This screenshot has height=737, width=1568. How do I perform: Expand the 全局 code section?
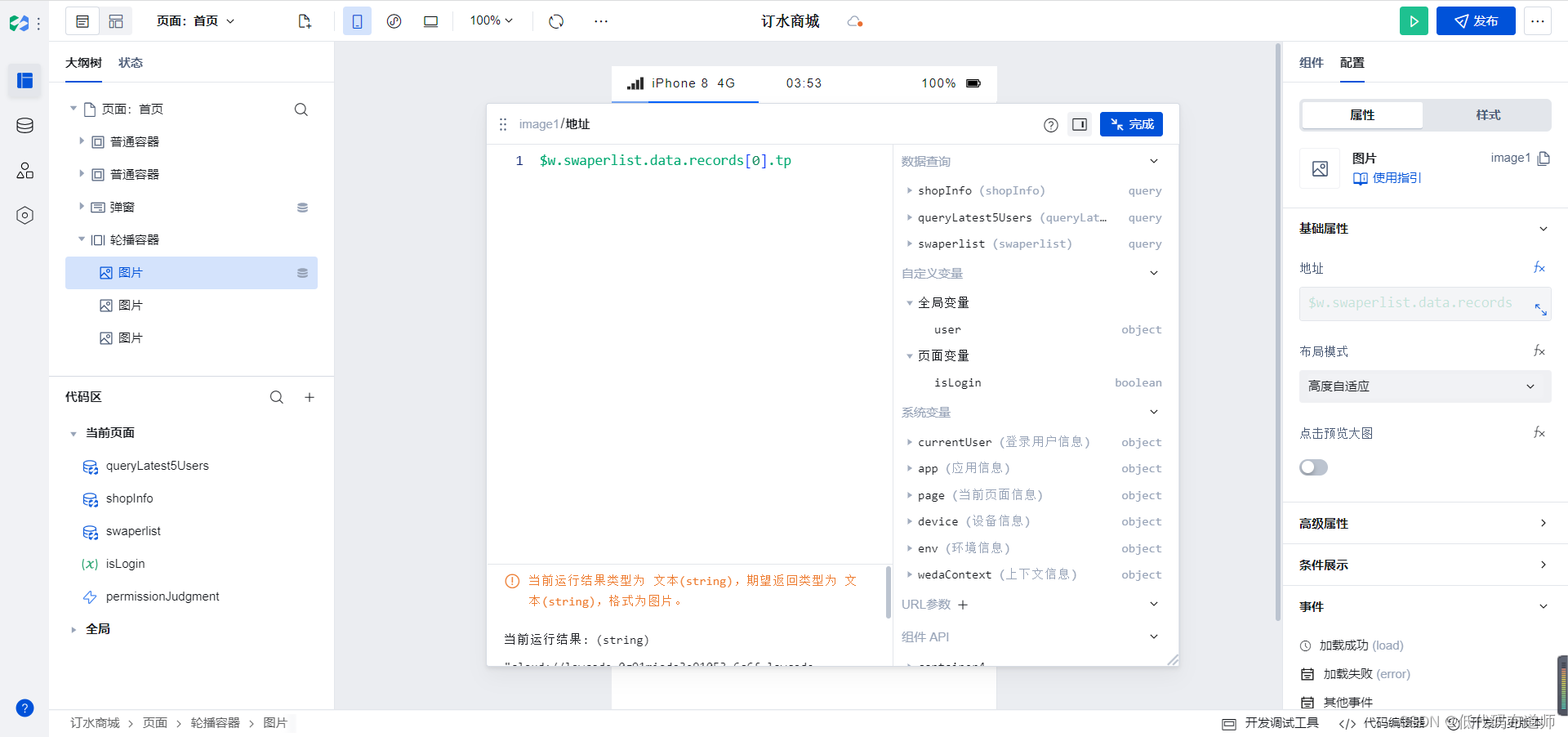pyautogui.click(x=73, y=629)
